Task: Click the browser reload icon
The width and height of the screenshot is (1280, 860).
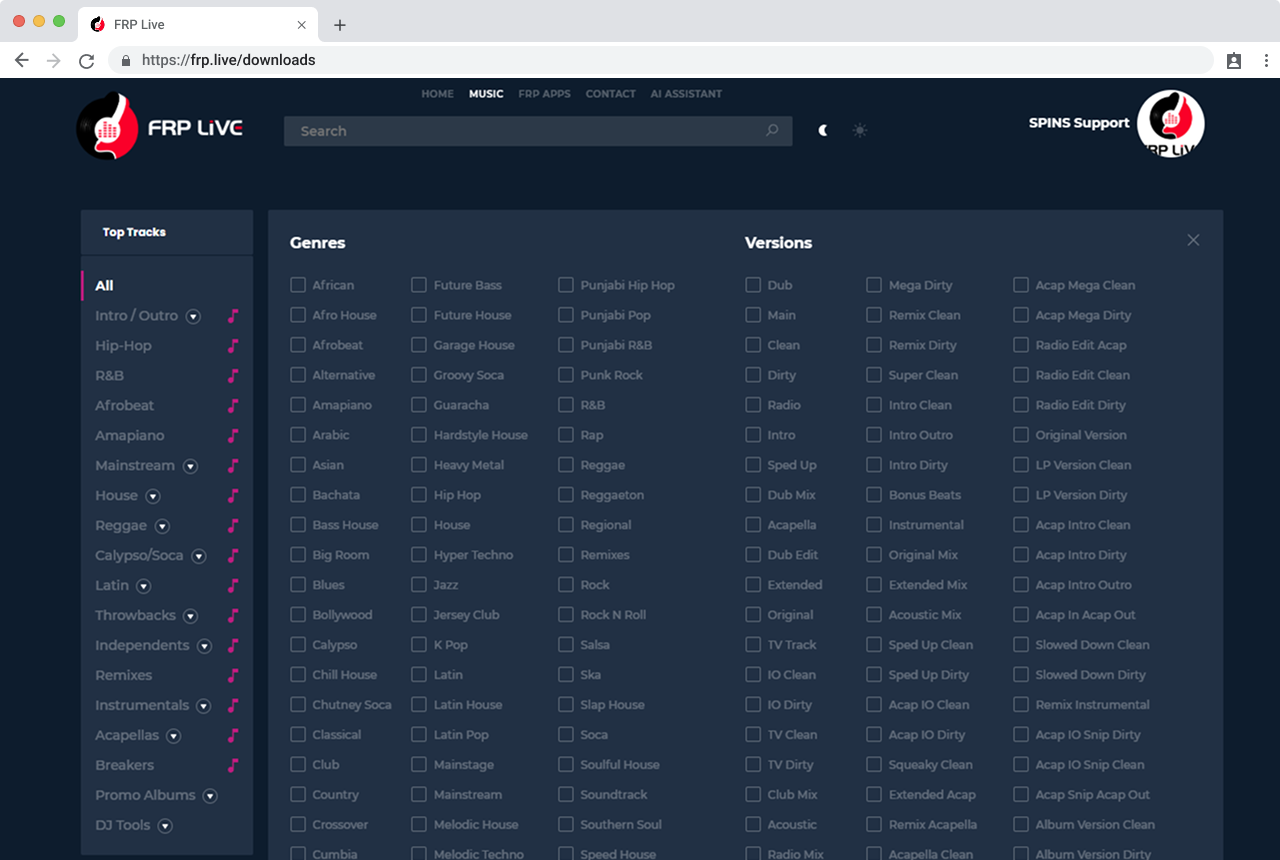Action: coord(87,61)
